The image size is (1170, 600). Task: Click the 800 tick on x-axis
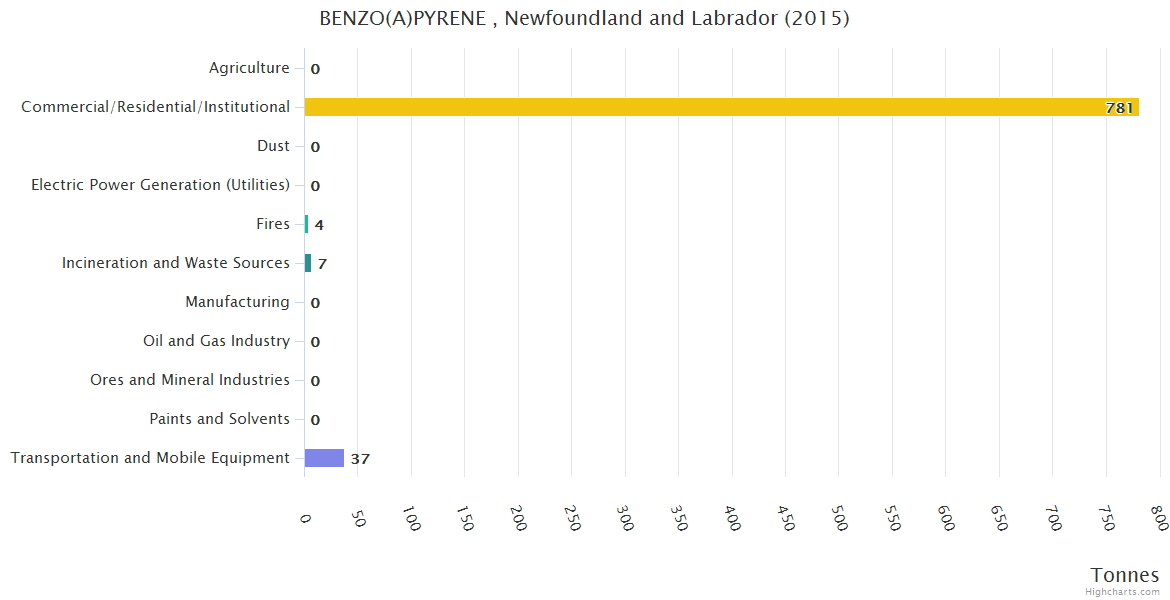tap(1159, 519)
